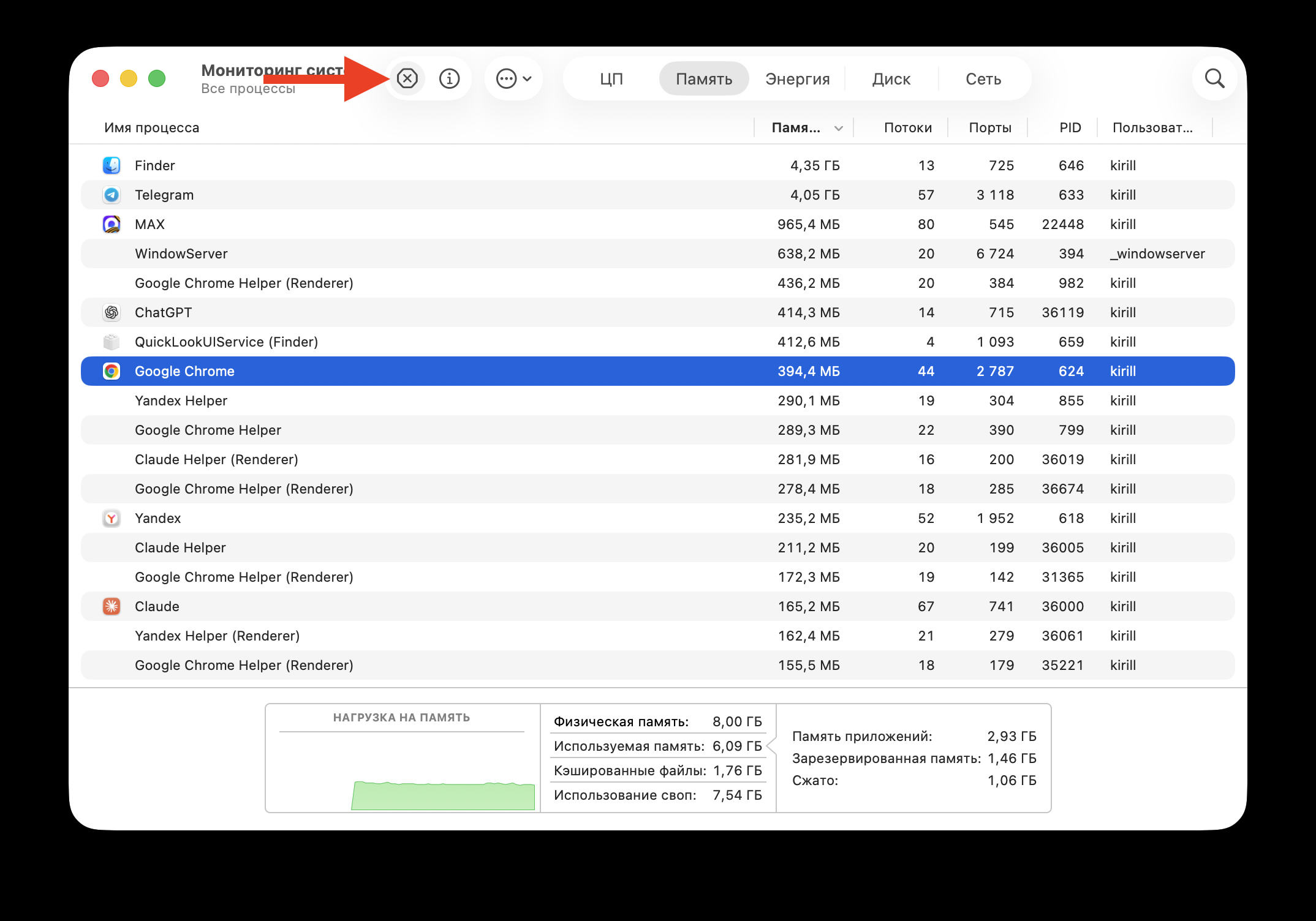Click the Claude app icon in list
Screen dimensions: 1316x921
[x=111, y=606]
